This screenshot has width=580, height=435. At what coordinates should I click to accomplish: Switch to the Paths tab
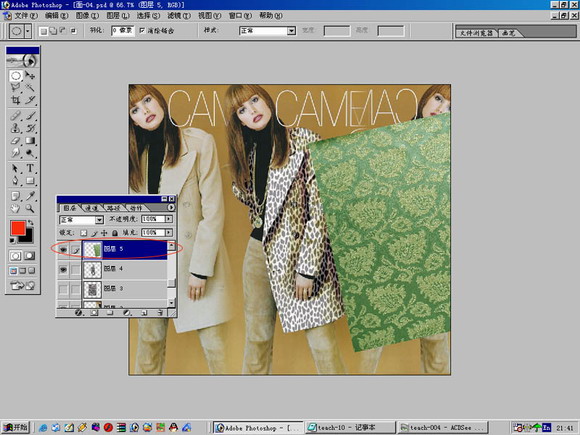[x=113, y=208]
